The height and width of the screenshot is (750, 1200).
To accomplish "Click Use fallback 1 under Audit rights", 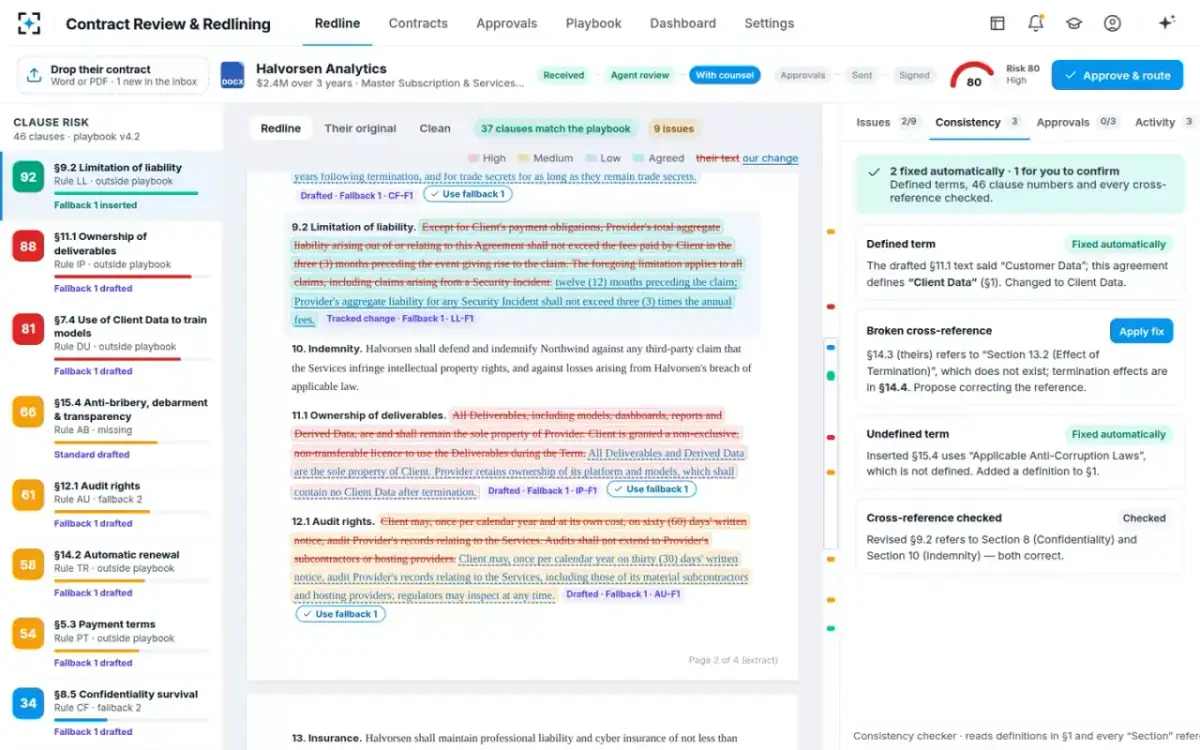I will (340, 614).
